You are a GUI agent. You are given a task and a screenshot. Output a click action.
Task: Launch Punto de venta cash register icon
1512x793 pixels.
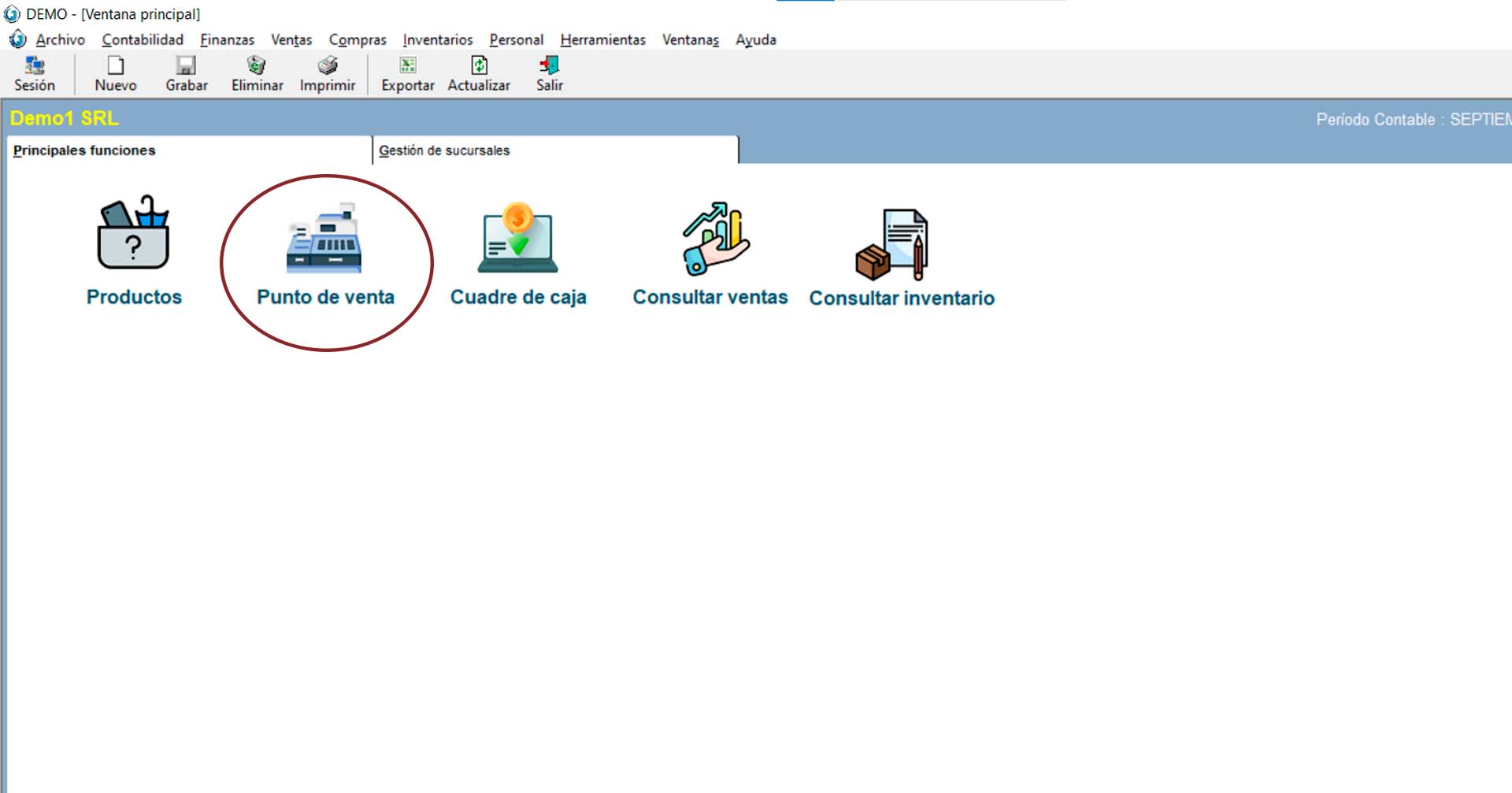[324, 239]
